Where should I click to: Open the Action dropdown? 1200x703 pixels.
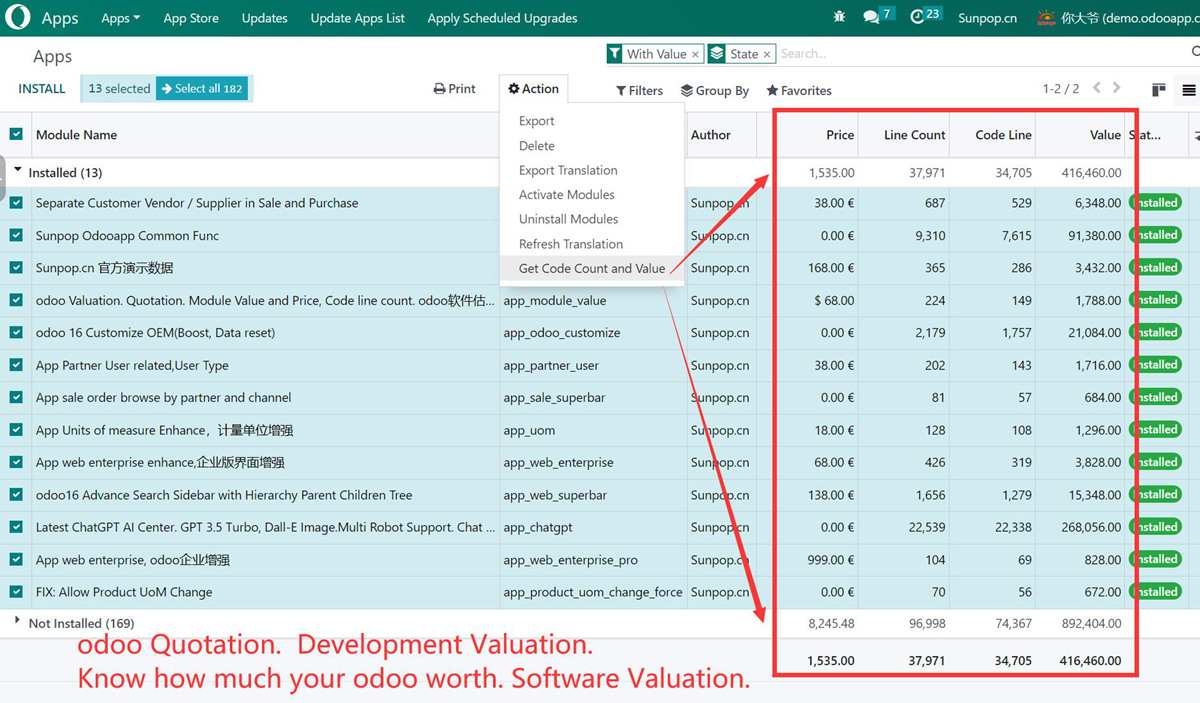(534, 89)
